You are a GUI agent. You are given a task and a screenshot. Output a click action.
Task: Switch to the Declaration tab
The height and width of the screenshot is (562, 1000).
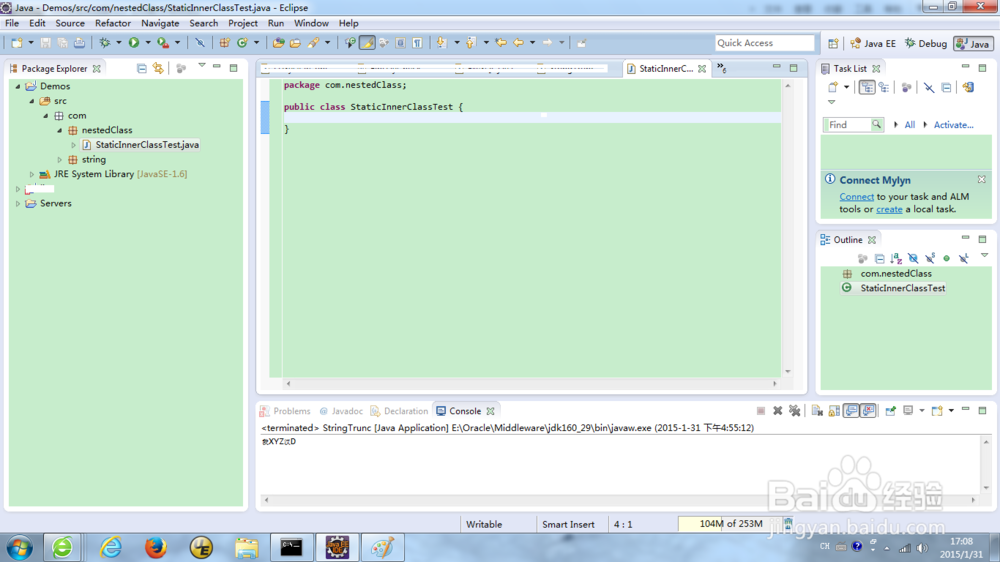click(x=399, y=411)
